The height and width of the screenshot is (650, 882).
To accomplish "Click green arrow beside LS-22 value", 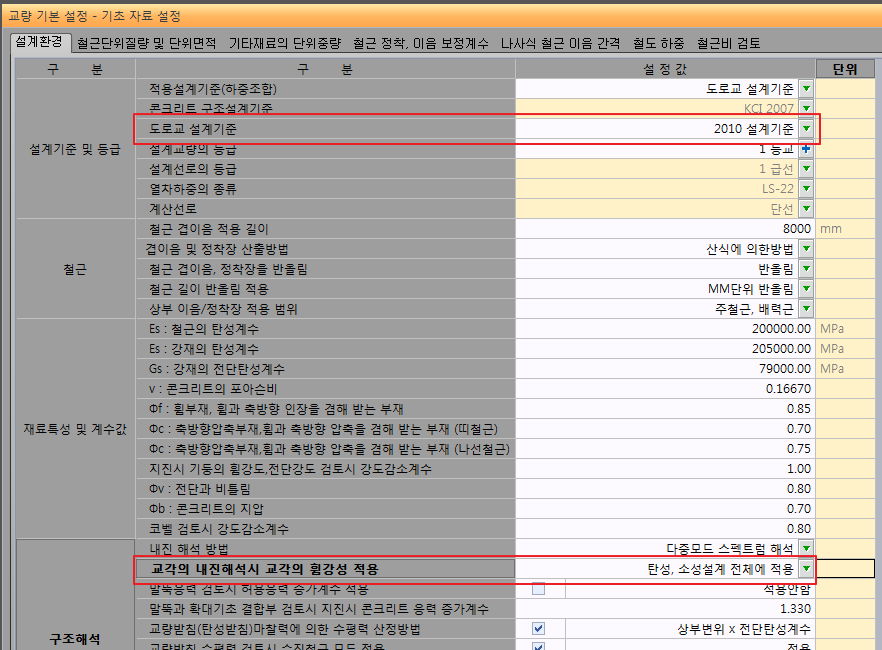I will tap(806, 188).
